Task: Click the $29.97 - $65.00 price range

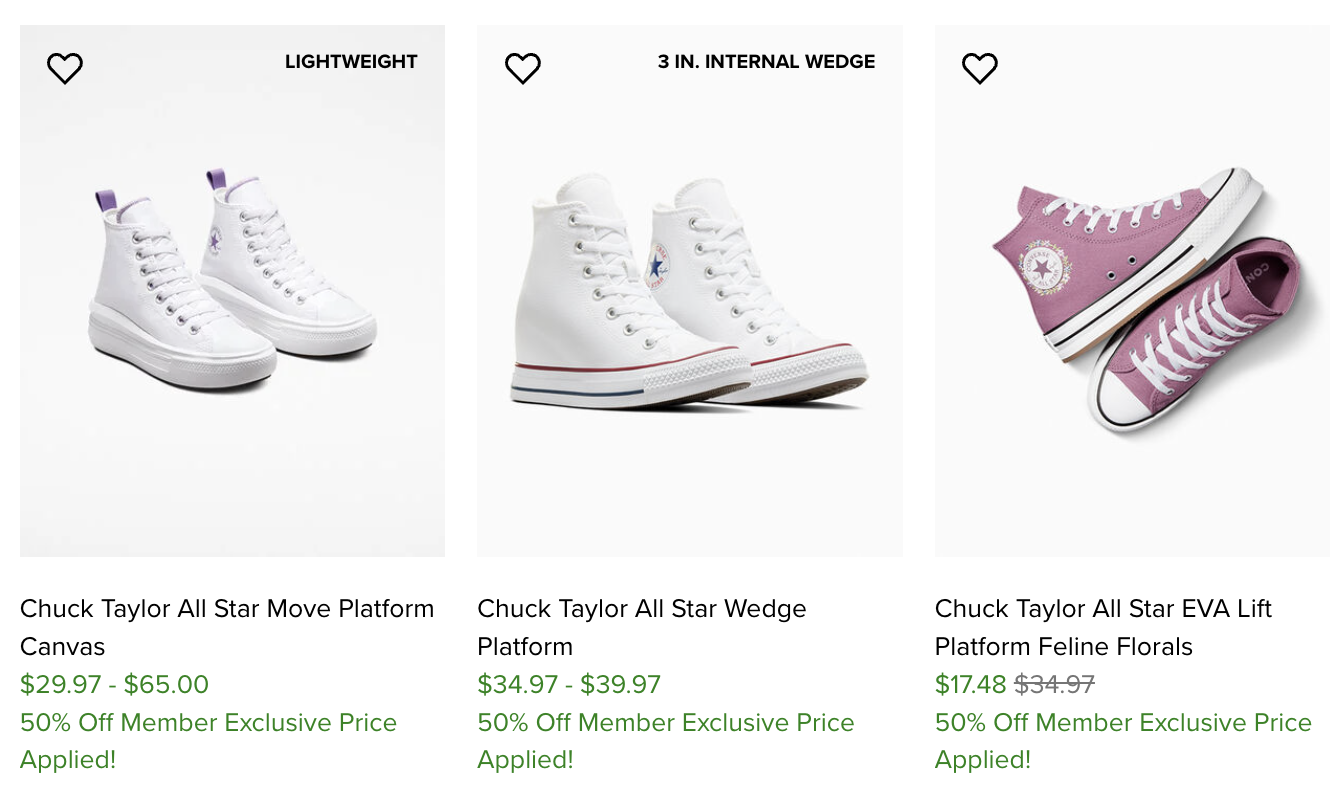Action: coord(114,685)
